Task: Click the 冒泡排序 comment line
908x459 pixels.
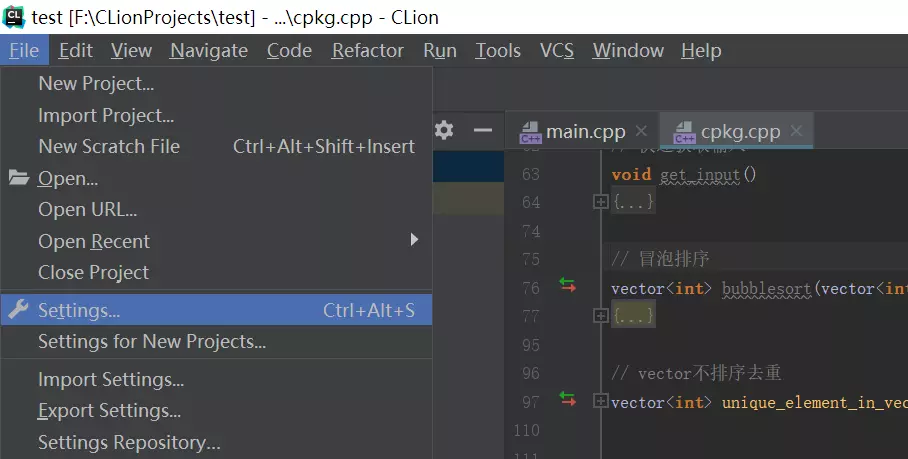Action: (660, 259)
